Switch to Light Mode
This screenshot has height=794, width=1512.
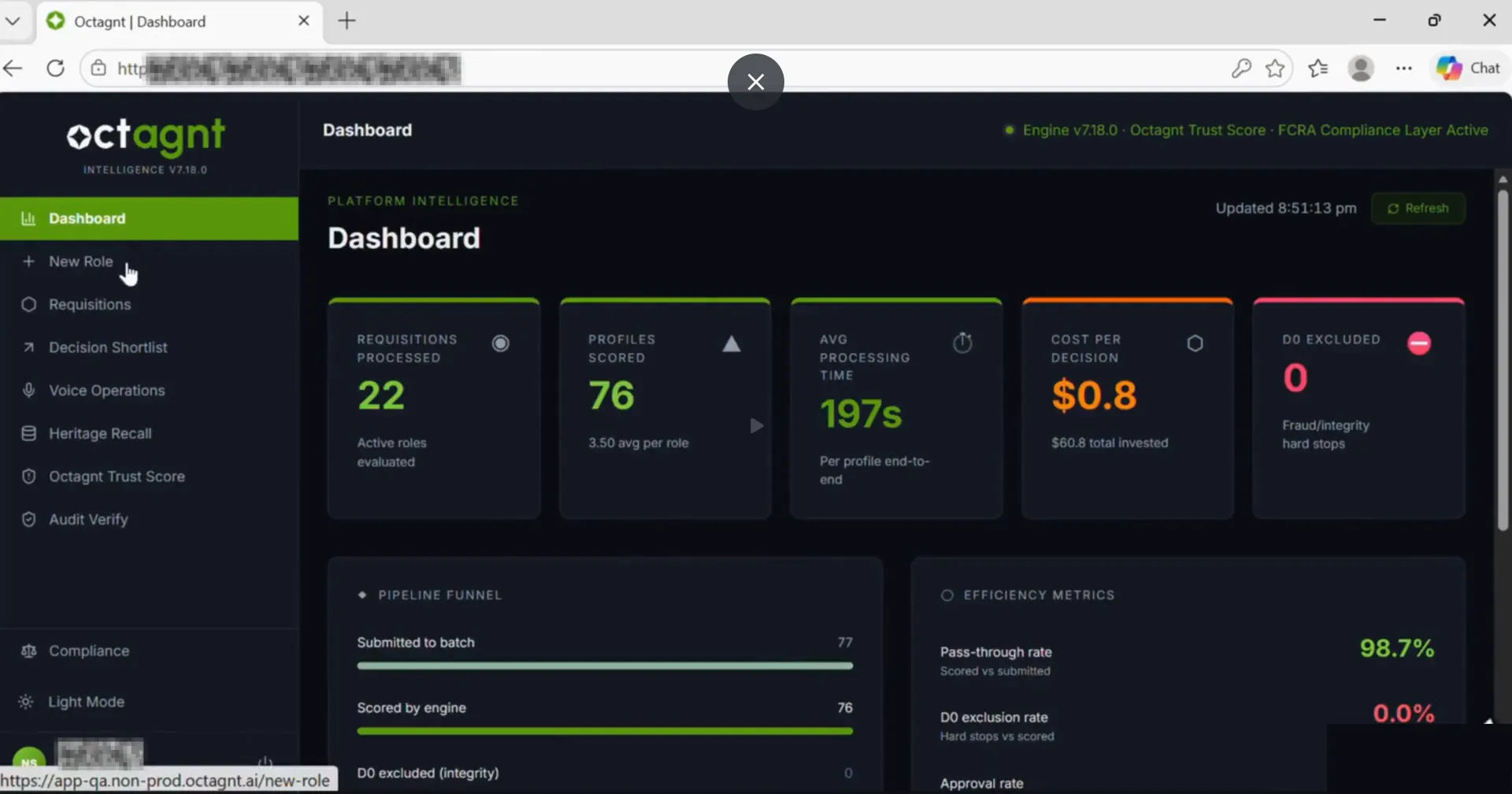click(149, 702)
